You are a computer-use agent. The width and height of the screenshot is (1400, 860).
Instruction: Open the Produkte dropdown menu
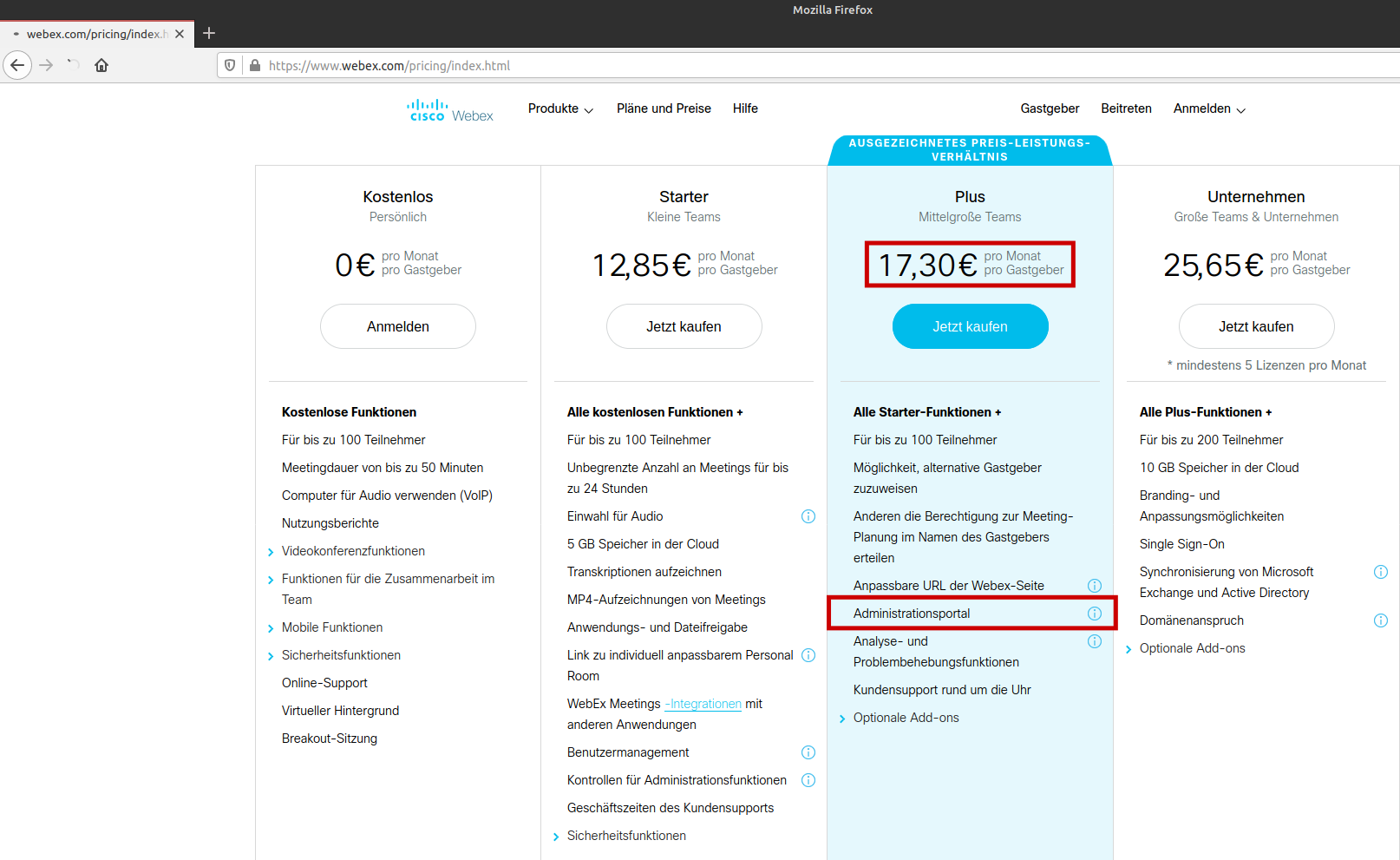tap(560, 108)
